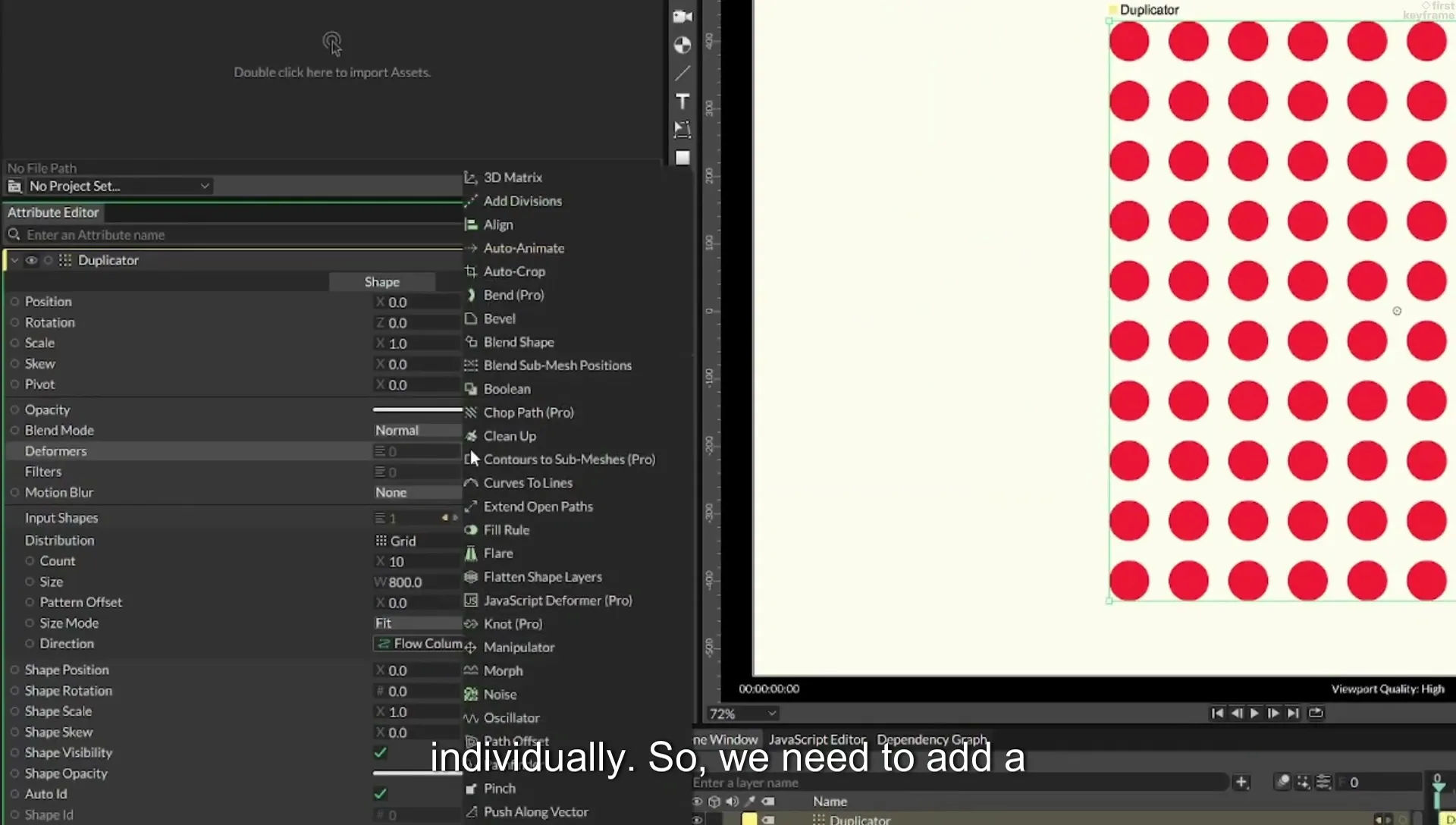1456x825 pixels.
Task: Click the search icon in Attribute Editor
Action: pos(14,234)
